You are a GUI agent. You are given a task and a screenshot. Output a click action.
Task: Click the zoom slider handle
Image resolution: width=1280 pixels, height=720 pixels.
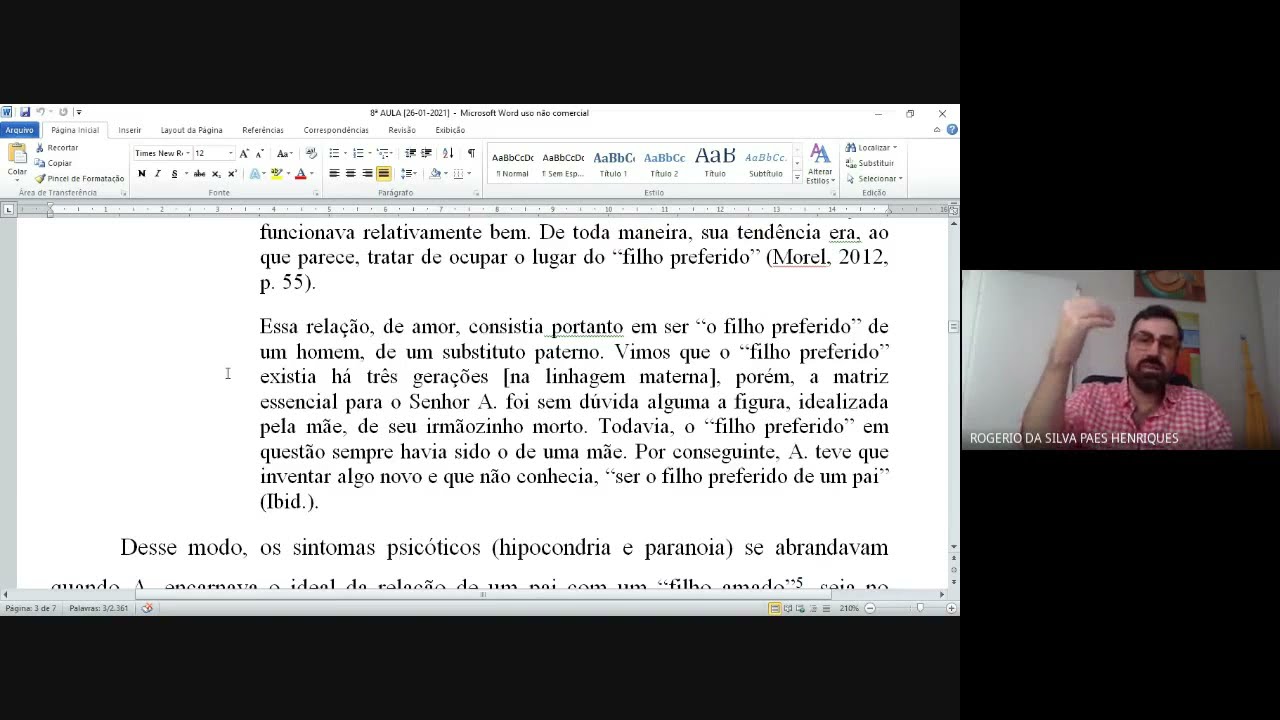click(920, 608)
